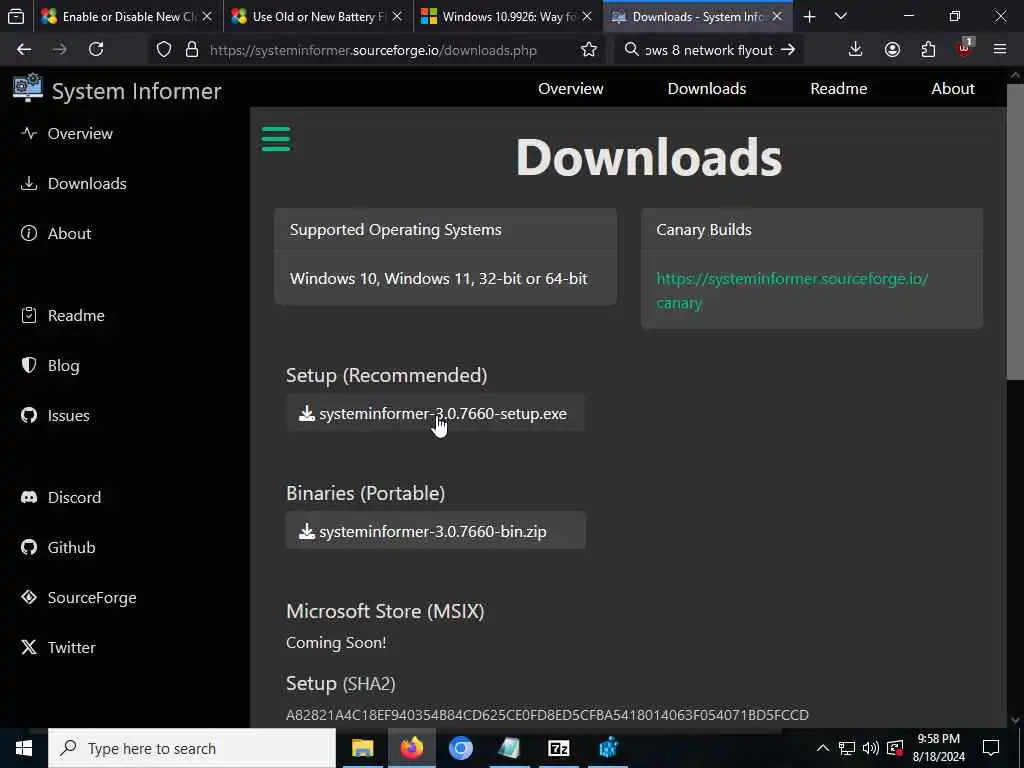
Task: Click the uBlock Origin extension icon
Action: 964,48
